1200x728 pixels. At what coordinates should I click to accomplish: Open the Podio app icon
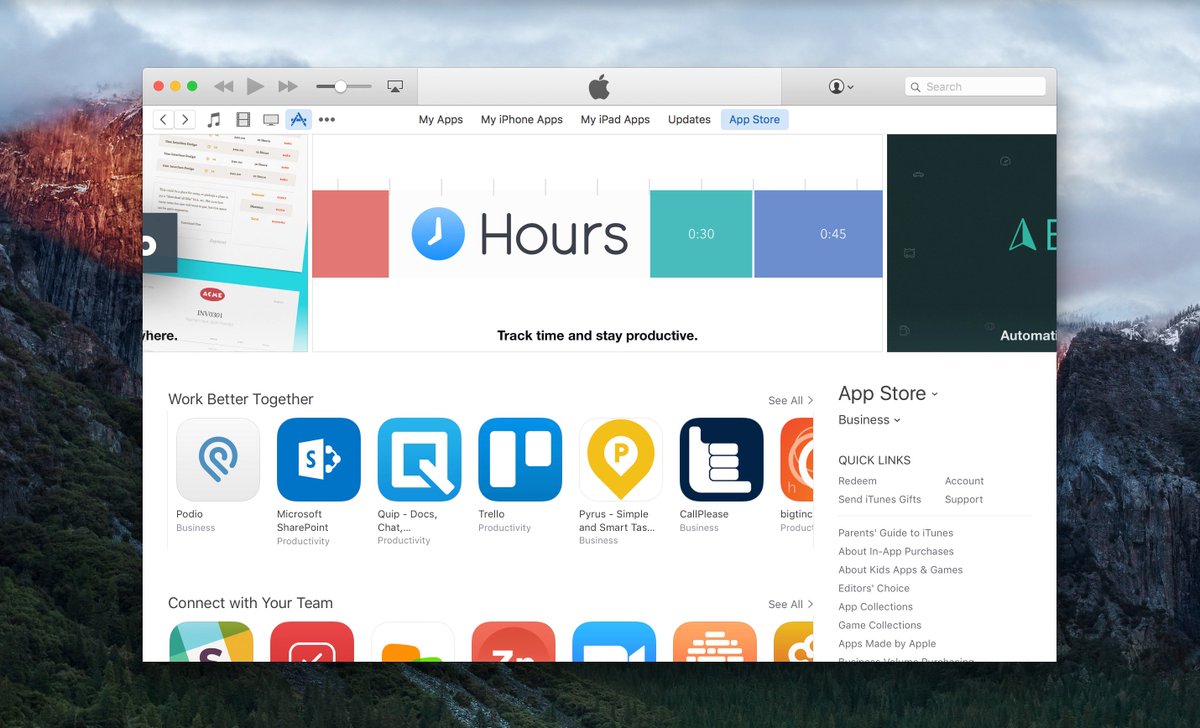[218, 460]
